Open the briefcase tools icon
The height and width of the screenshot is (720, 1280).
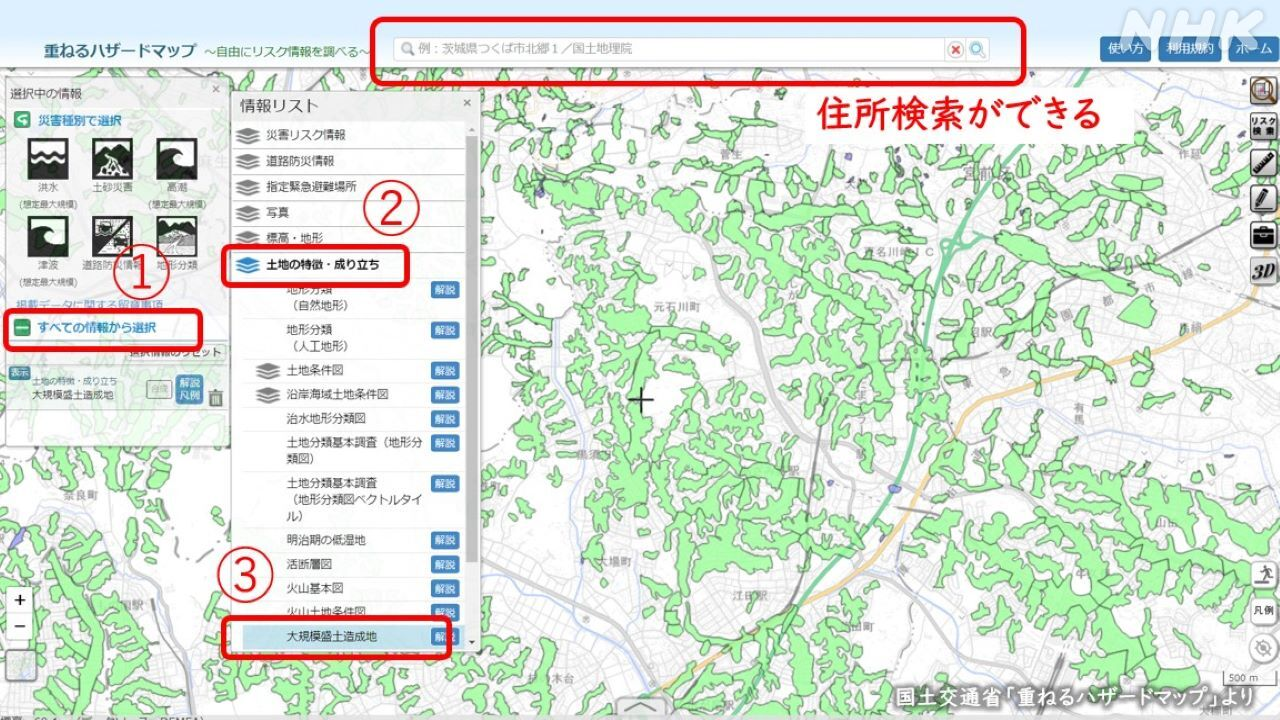tap(1264, 235)
